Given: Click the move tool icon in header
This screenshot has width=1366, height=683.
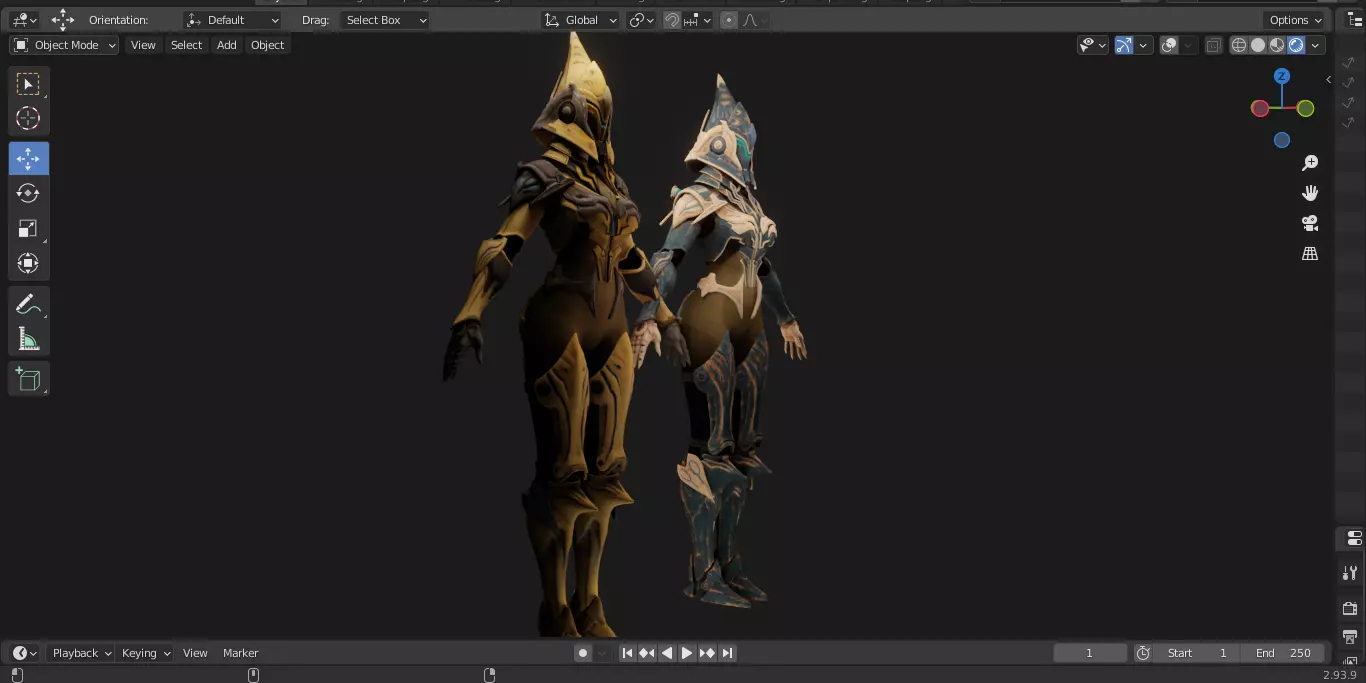Looking at the screenshot, I should [63, 20].
